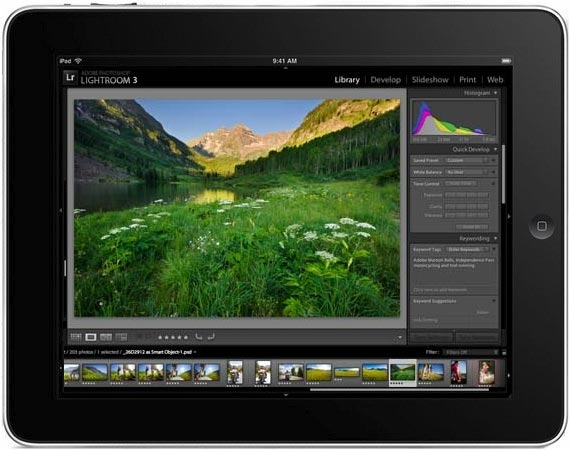The image size is (570, 450).
Task: Switch to Grid view icon in toolbar
Action: (76, 337)
